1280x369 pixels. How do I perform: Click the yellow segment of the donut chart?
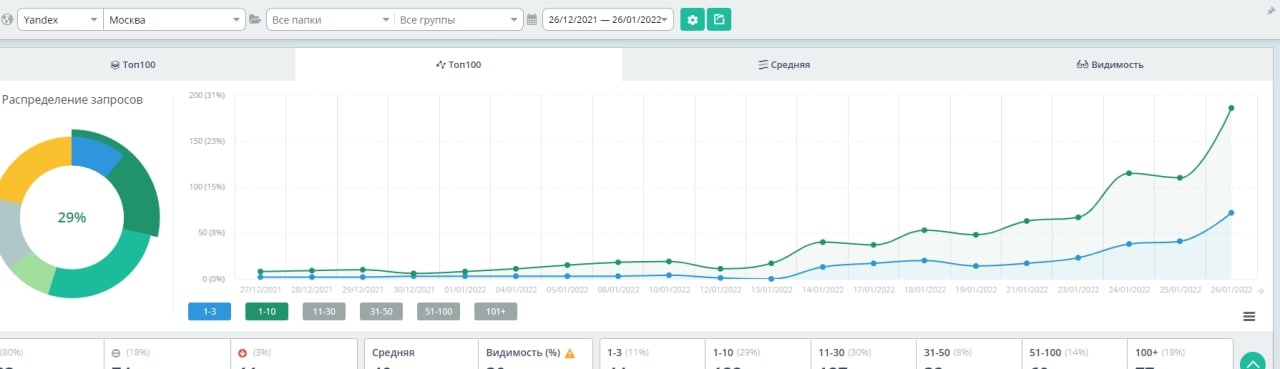[36, 167]
